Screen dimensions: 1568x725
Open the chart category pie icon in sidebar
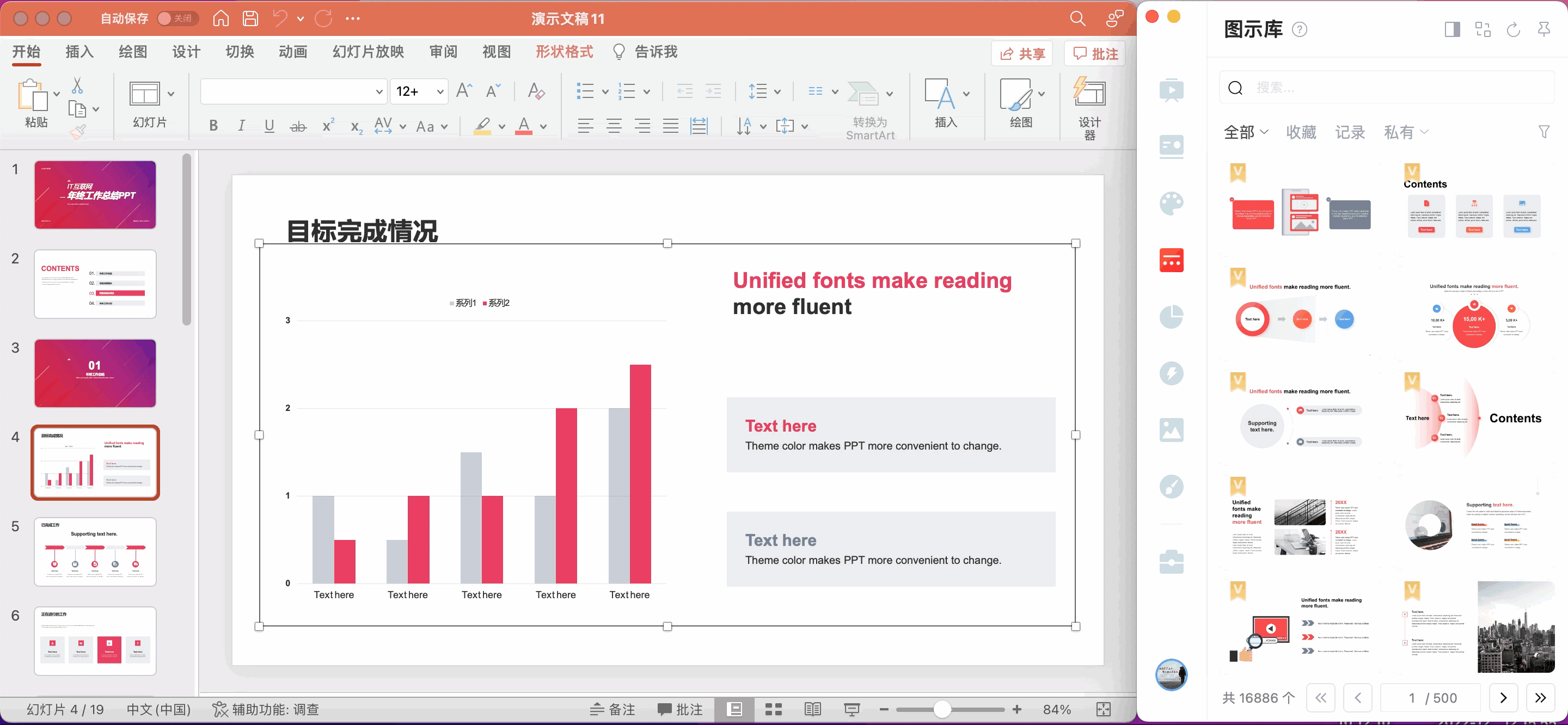pos(1171,317)
